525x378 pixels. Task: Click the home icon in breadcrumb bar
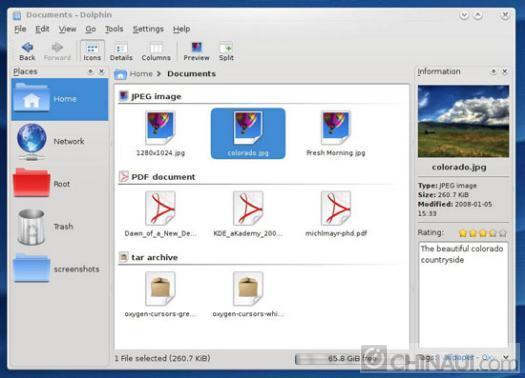pos(121,74)
